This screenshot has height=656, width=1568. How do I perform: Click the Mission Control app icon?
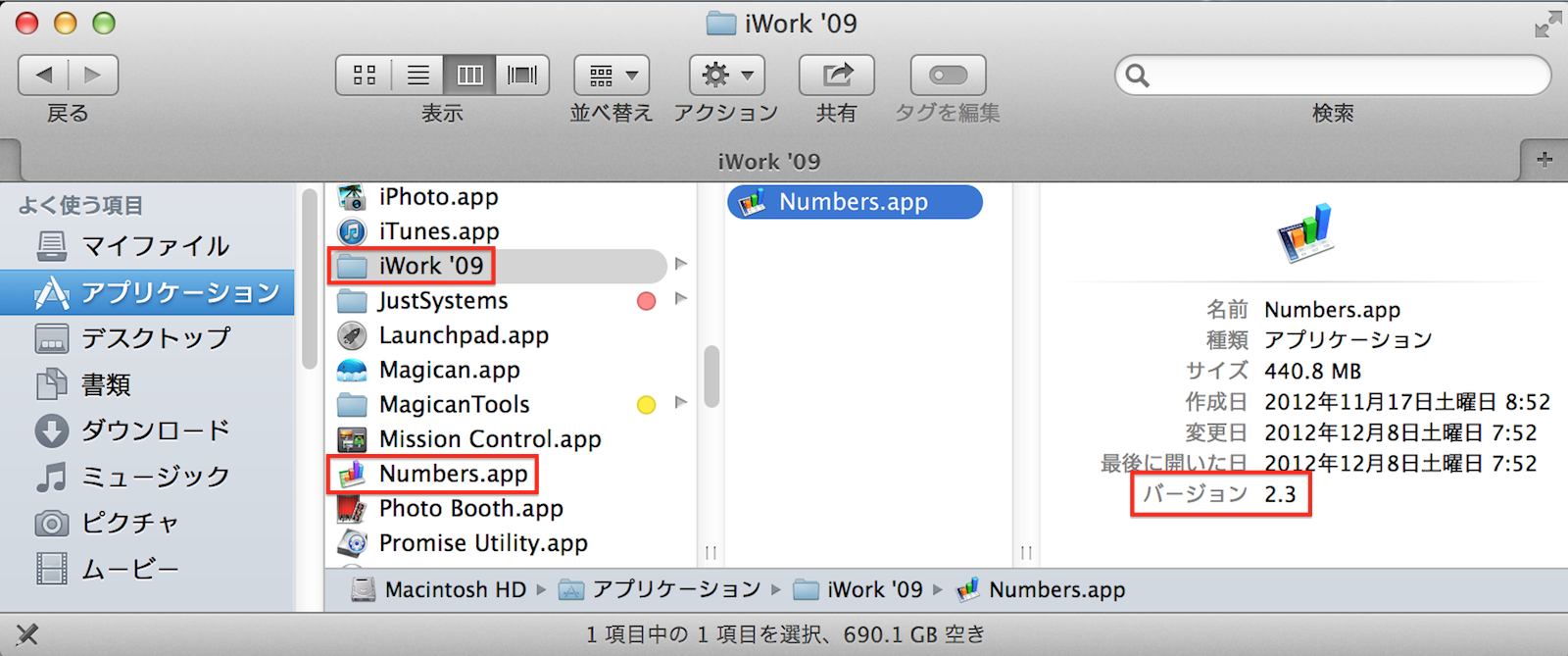pyautogui.click(x=352, y=439)
